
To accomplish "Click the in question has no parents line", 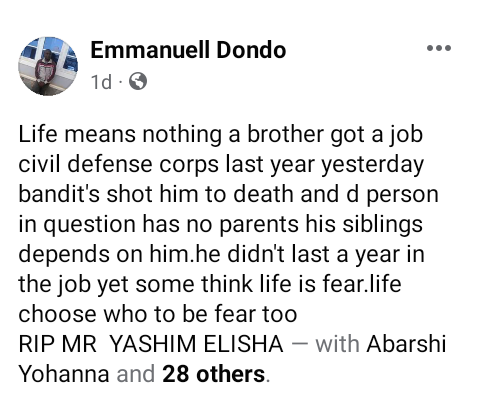I will (x=221, y=225).
